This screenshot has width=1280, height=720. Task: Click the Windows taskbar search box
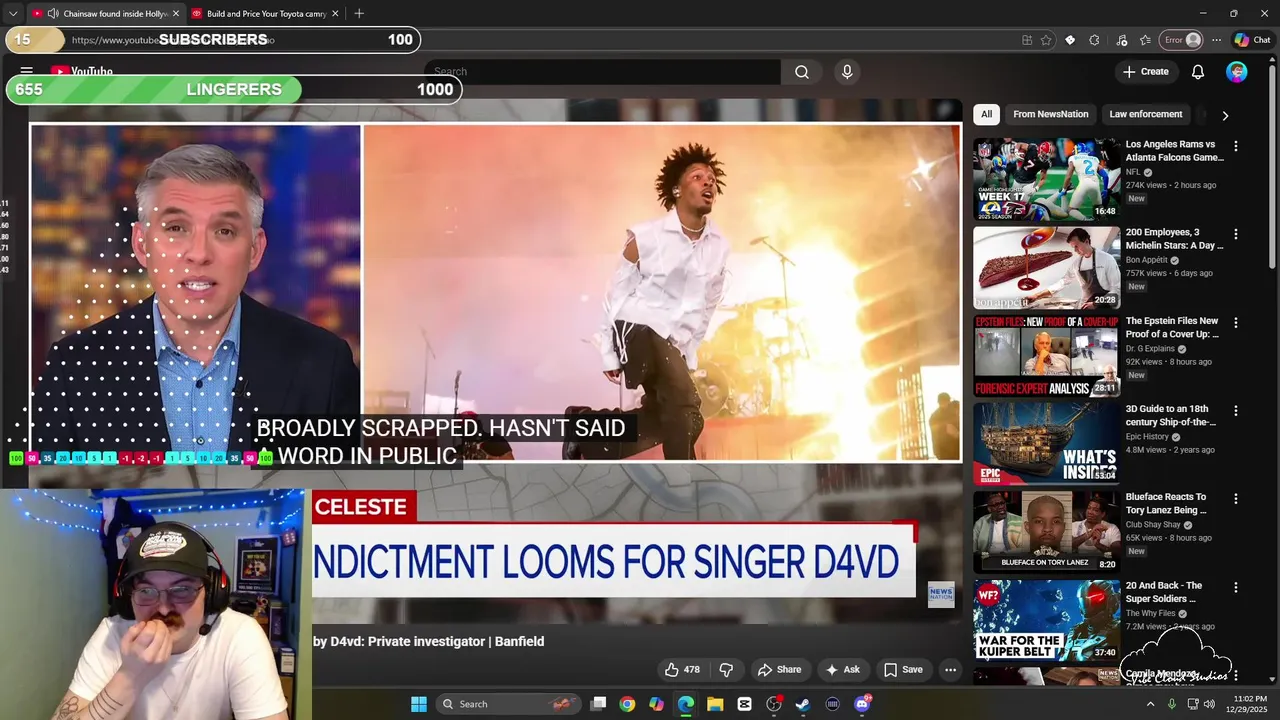(x=509, y=704)
